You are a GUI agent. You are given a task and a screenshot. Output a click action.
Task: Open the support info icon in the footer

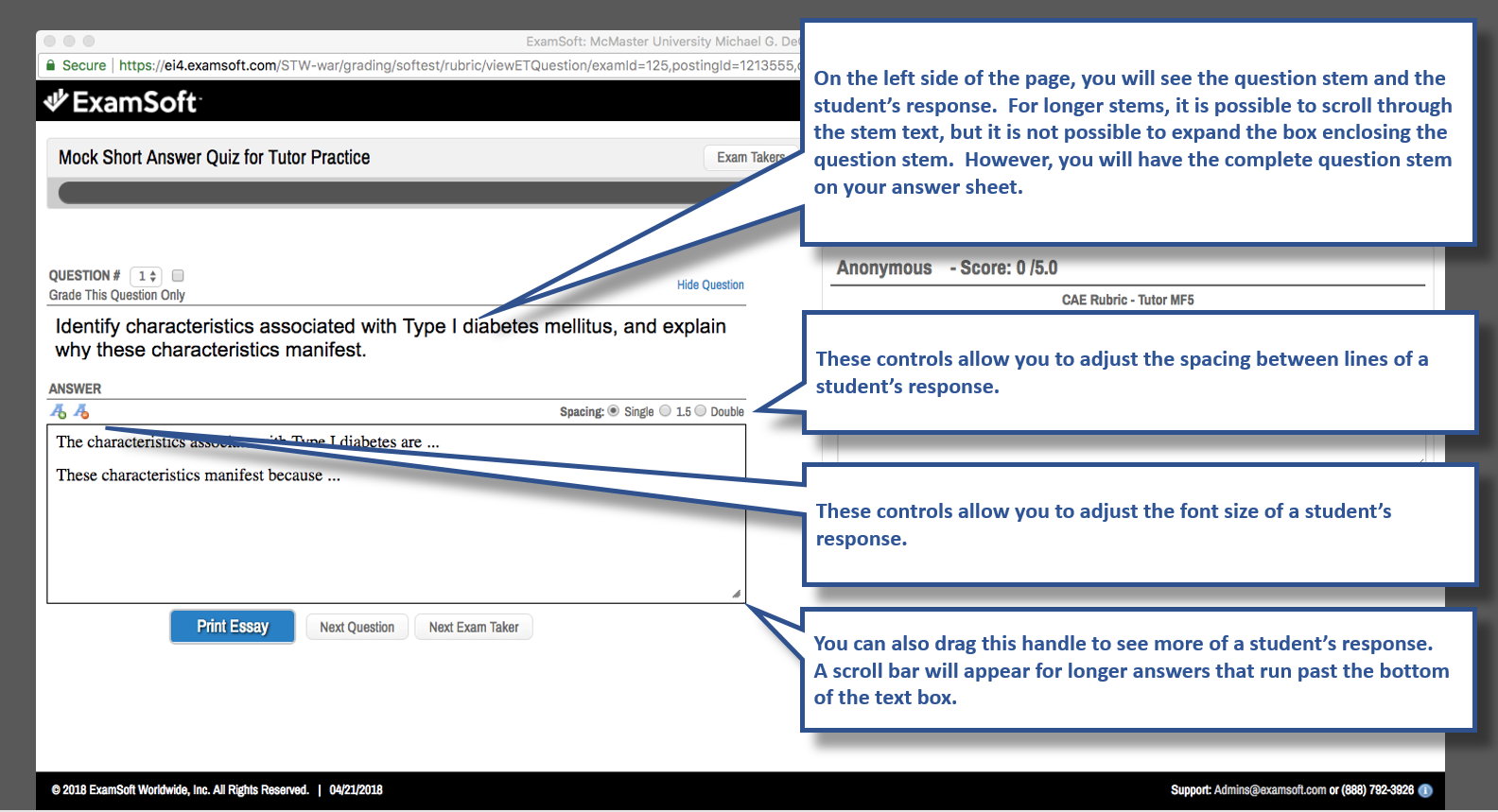(x=1425, y=790)
